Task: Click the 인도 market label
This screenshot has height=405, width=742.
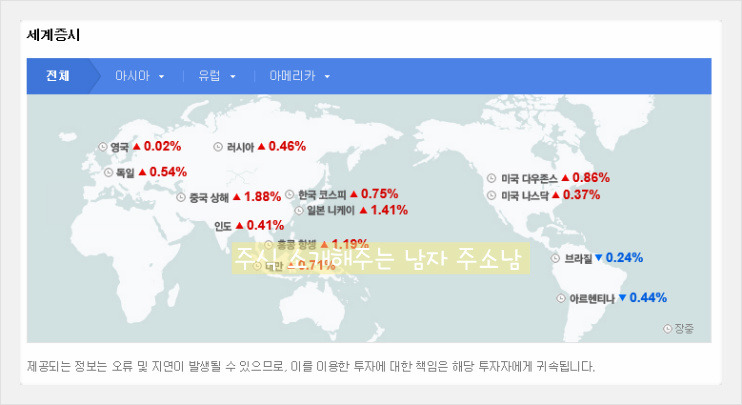Action: click(x=223, y=226)
